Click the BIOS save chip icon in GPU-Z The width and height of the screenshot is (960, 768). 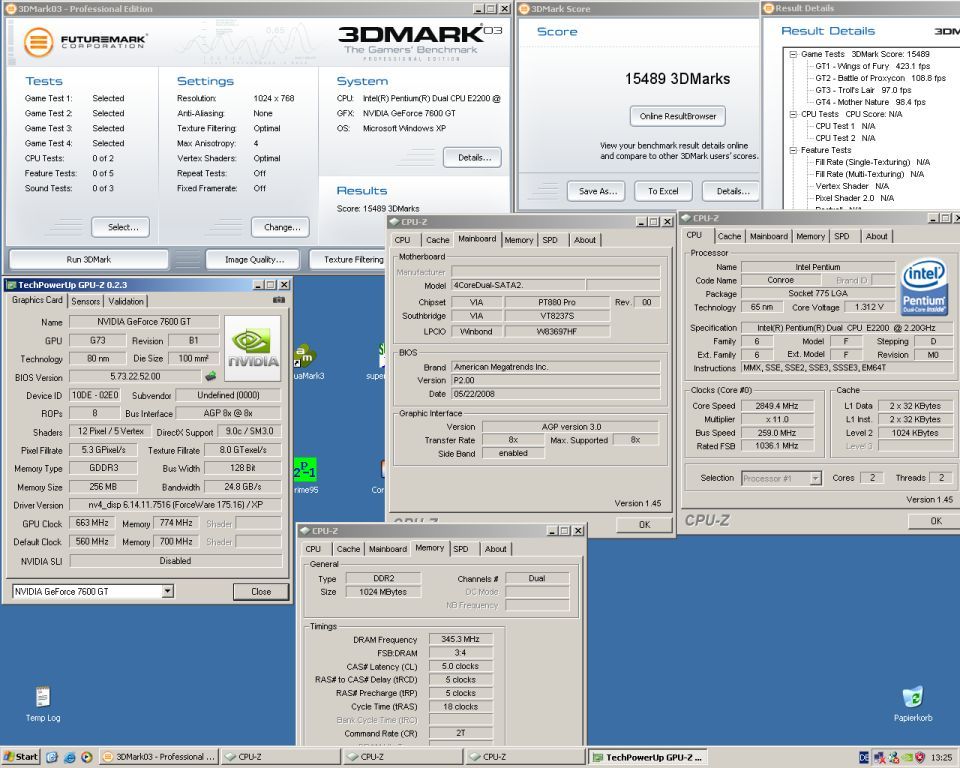pyautogui.click(x=211, y=375)
